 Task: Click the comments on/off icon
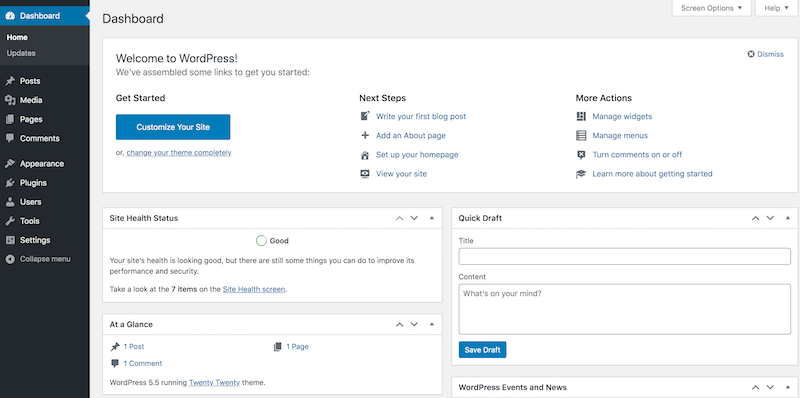click(581, 155)
